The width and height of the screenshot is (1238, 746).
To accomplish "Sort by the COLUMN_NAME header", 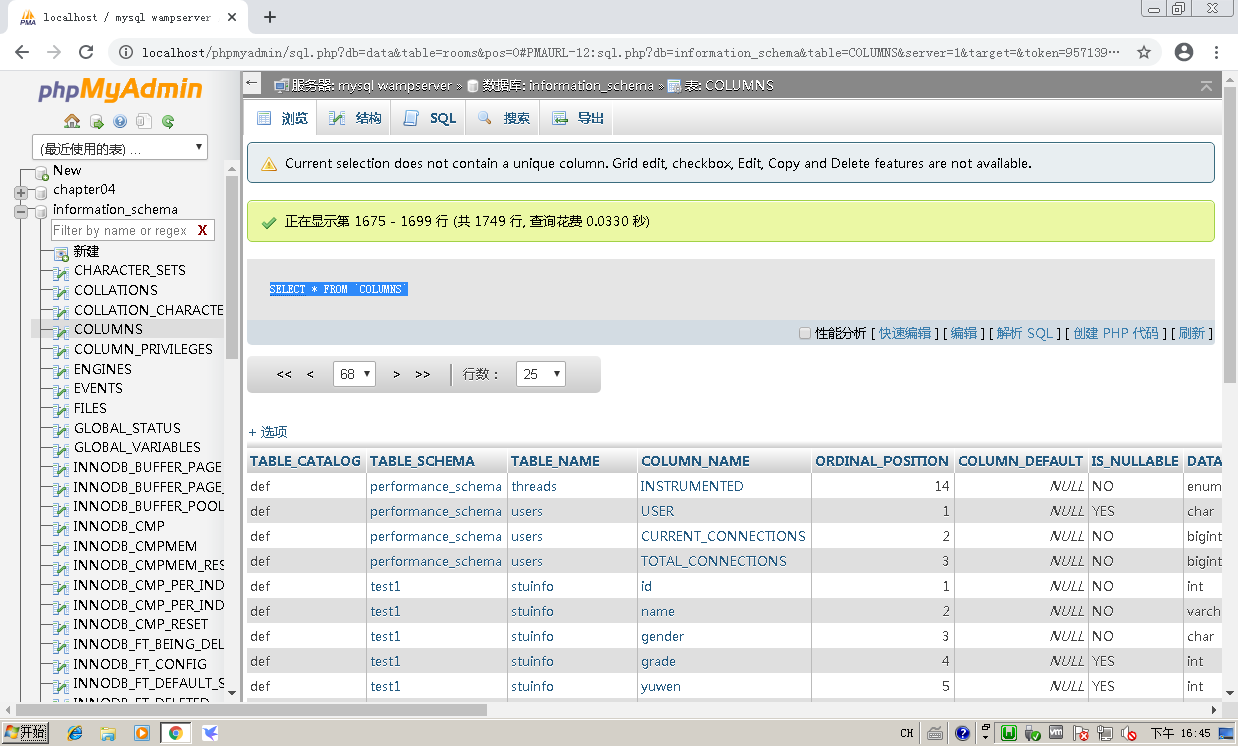I will coord(696,461).
